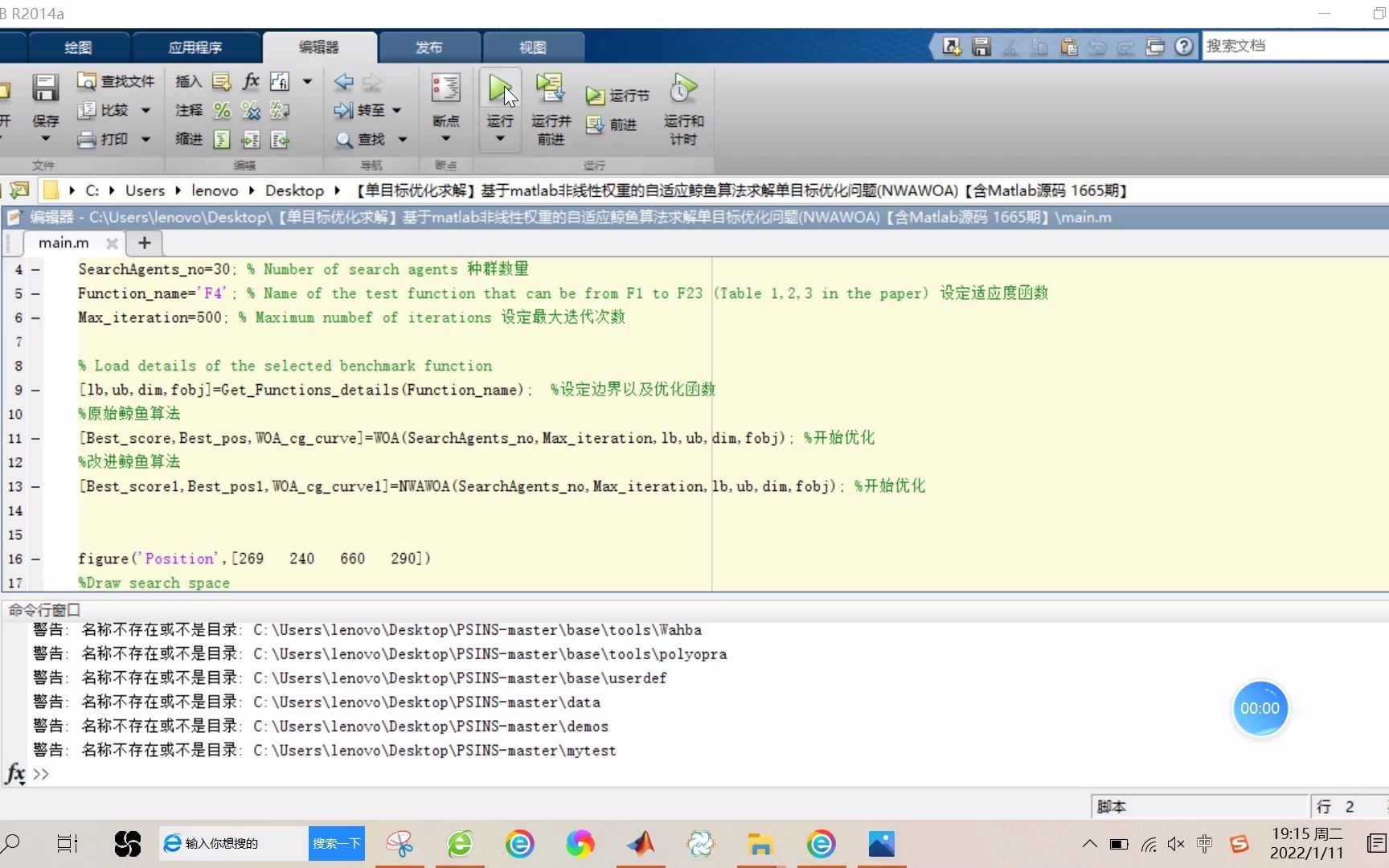The height and width of the screenshot is (868, 1389).
Task: Apply smart indent using the first 缩进 icon
Action: coord(222,140)
